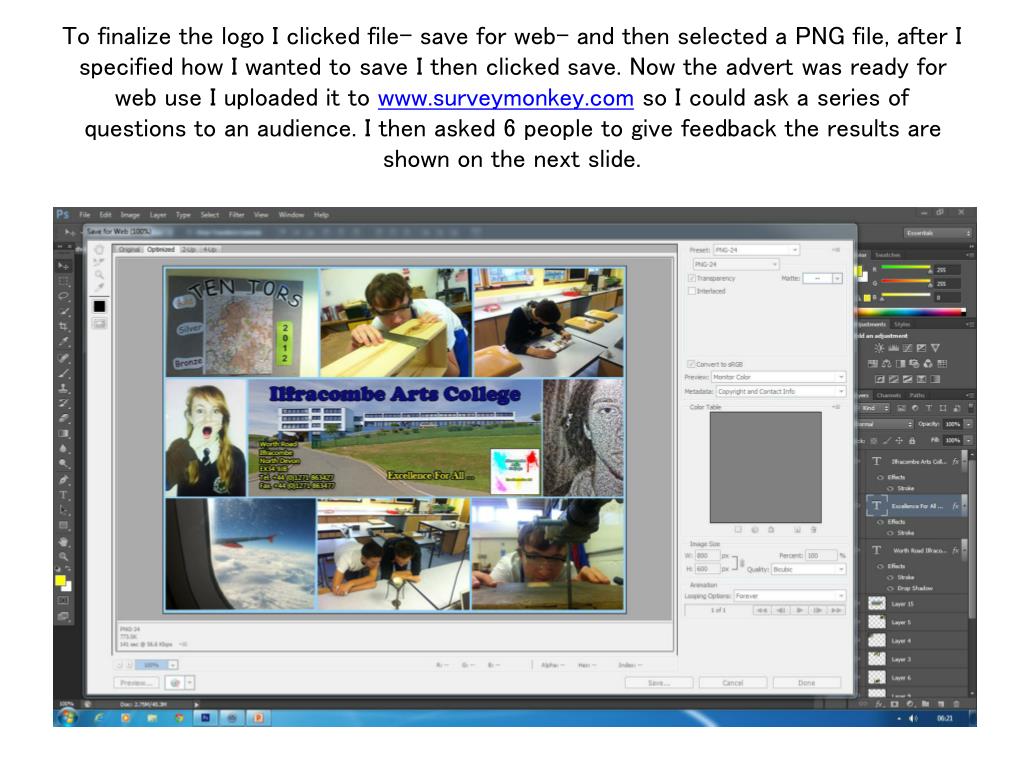Switch to the 4-Up tab
Image resolution: width=1024 pixels, height=768 pixels.
click(210, 249)
